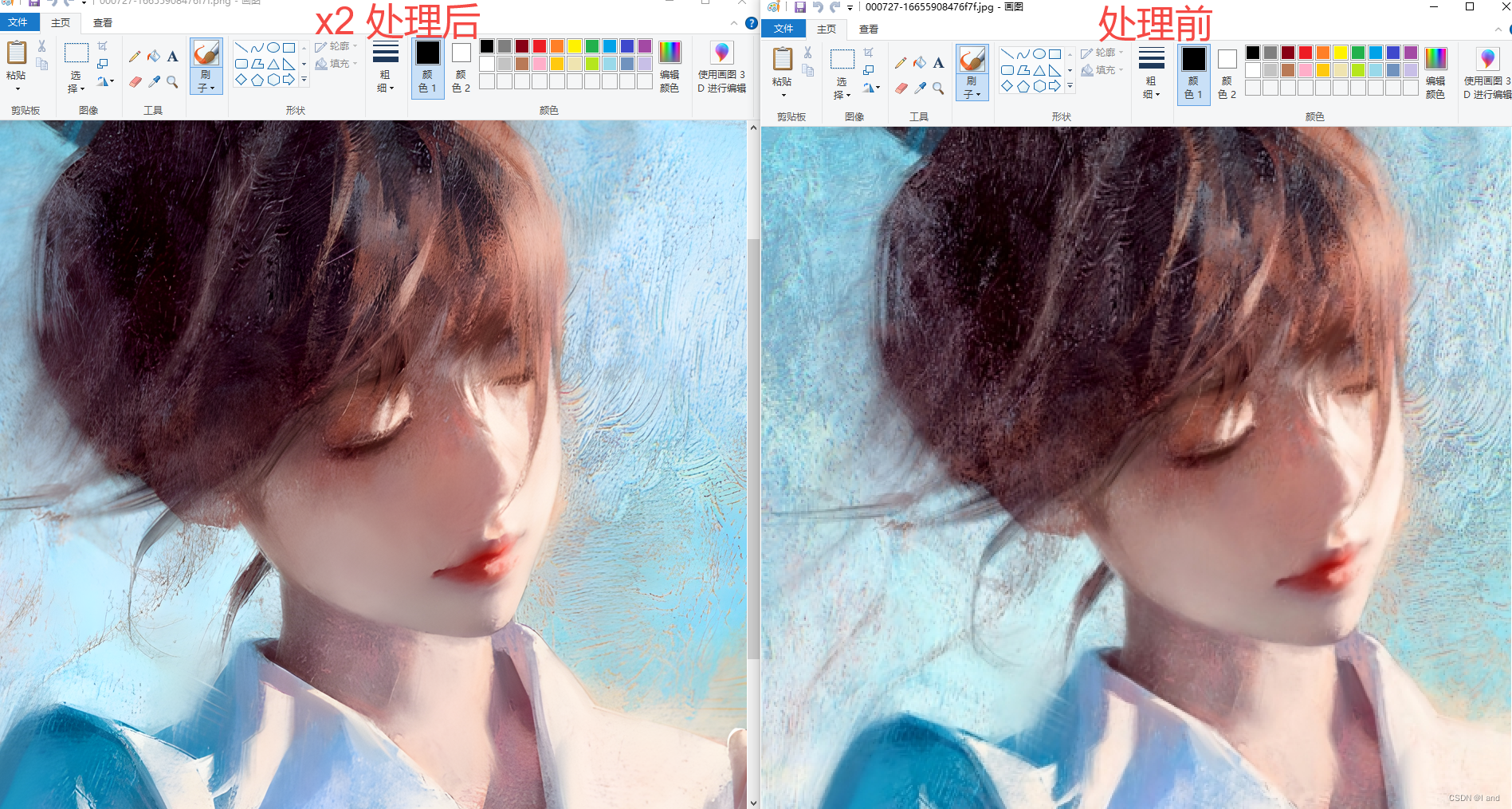
Task: Click vertical scrollbar down arrow in left window
Action: pos(753,803)
